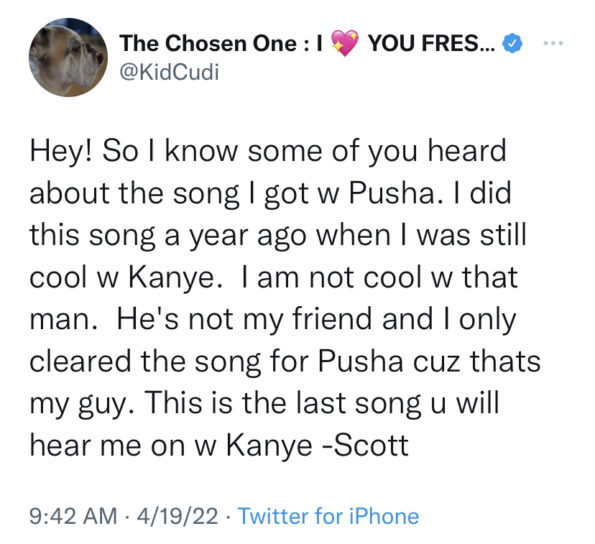Click the word 'friend' in the tweet
The width and height of the screenshot is (595, 544).
tap(332, 319)
